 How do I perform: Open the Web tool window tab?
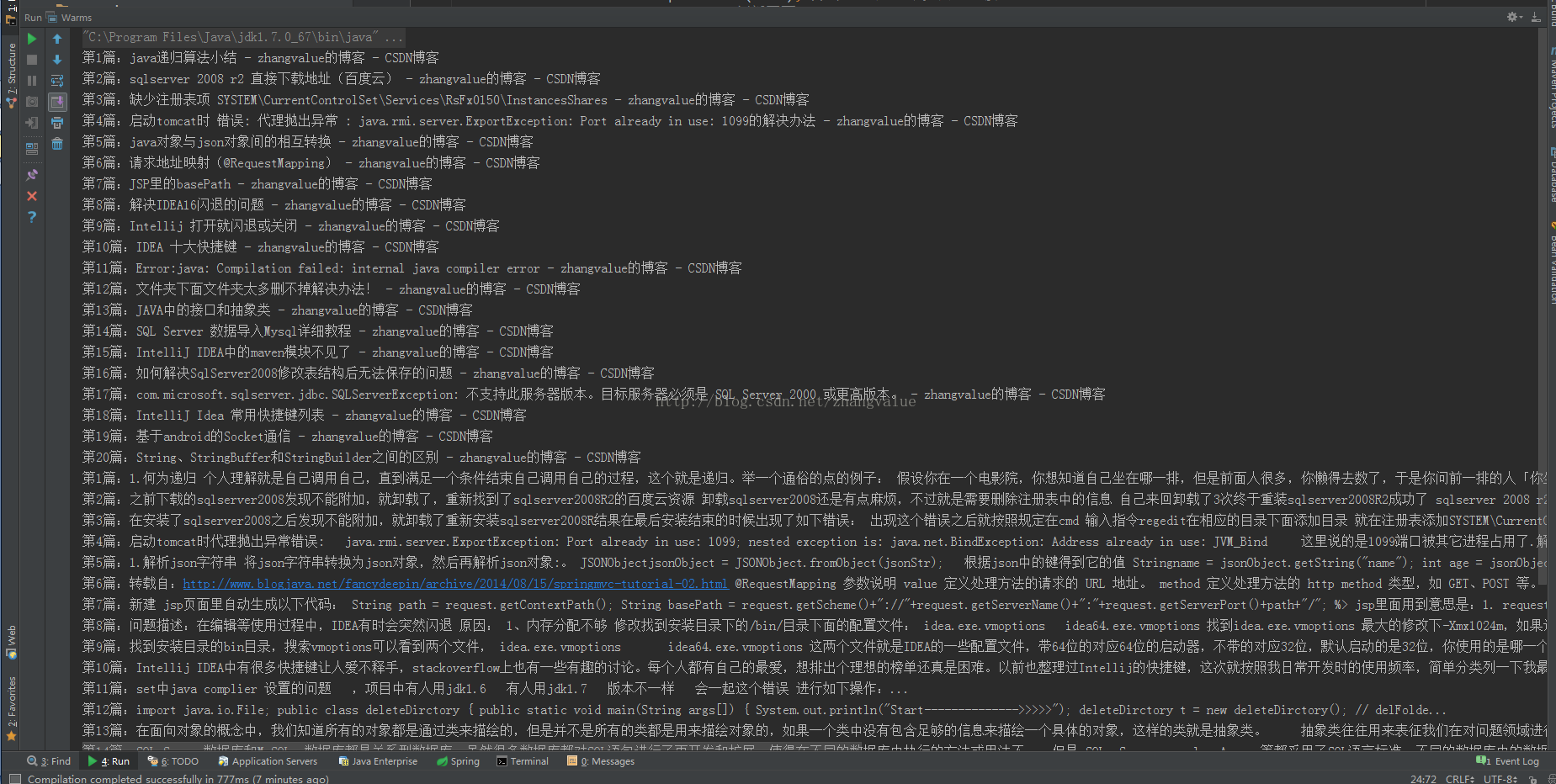[11, 641]
